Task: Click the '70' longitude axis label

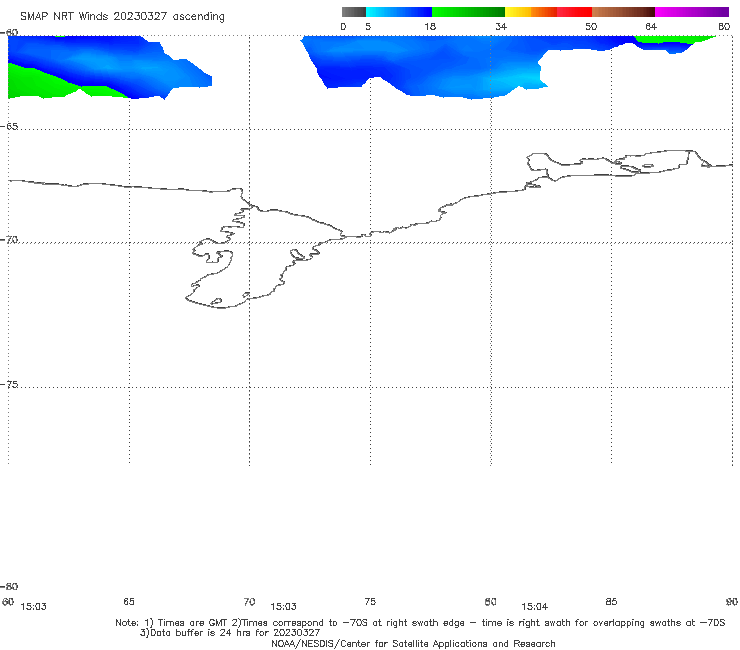Action: (x=249, y=602)
